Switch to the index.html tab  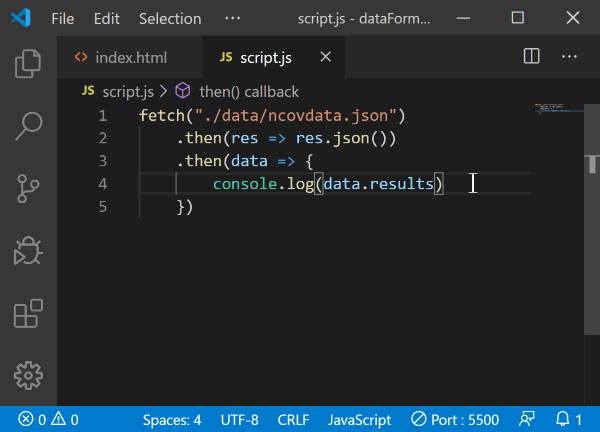129,57
